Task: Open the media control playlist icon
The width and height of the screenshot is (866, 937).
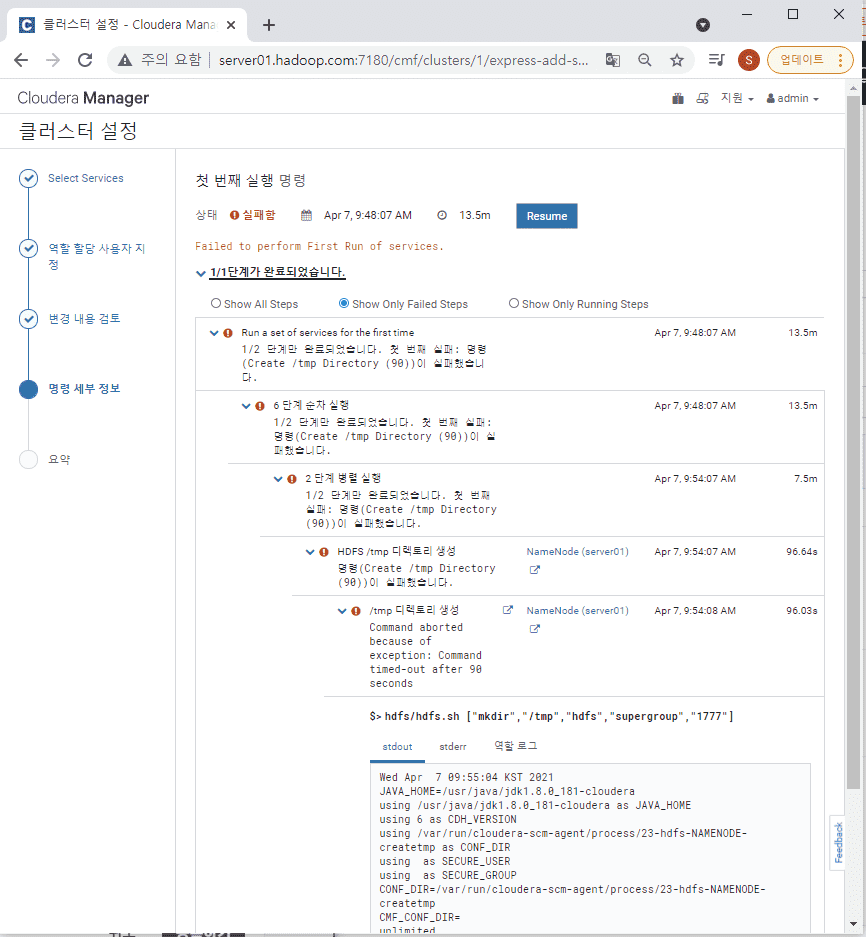Action: (x=716, y=60)
